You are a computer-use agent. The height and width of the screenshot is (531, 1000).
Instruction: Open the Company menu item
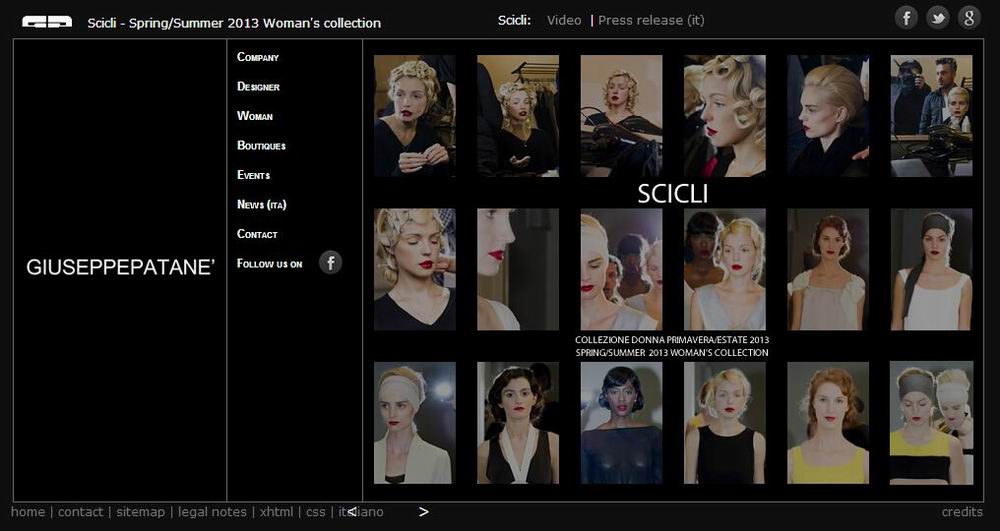coord(258,57)
